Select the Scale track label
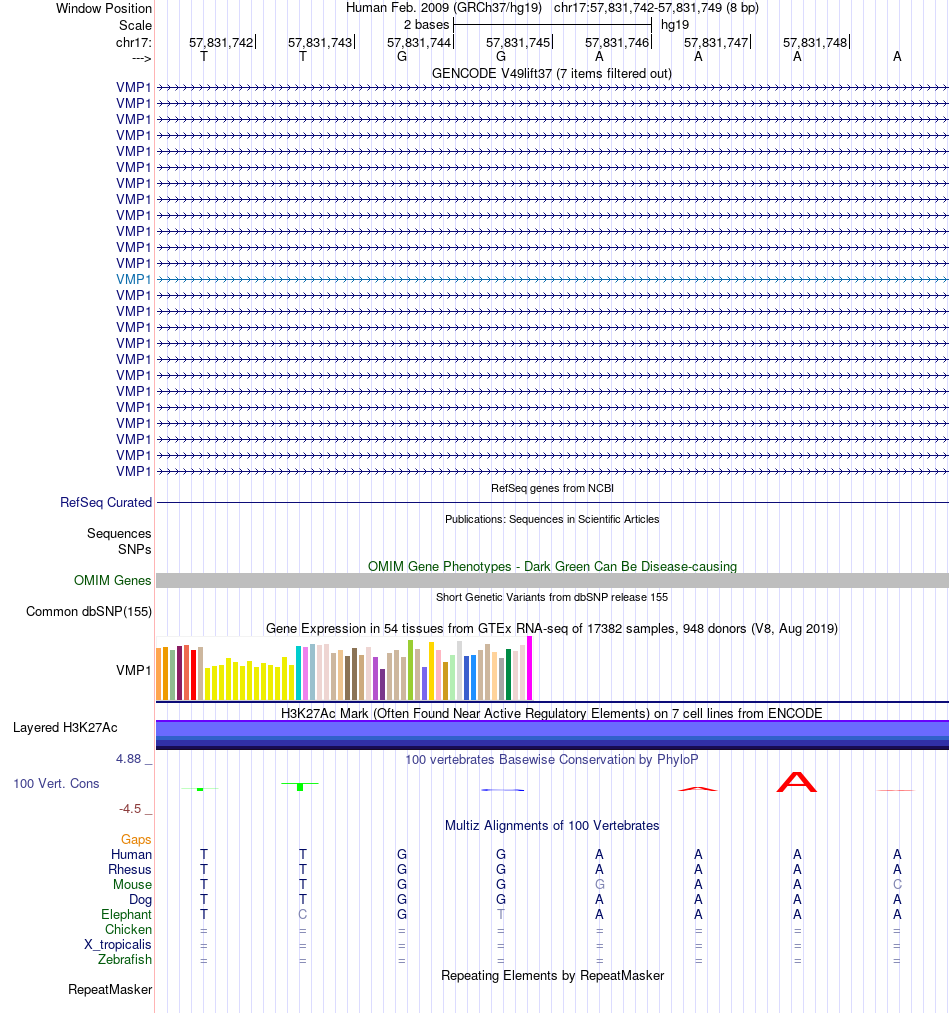 tap(135, 25)
